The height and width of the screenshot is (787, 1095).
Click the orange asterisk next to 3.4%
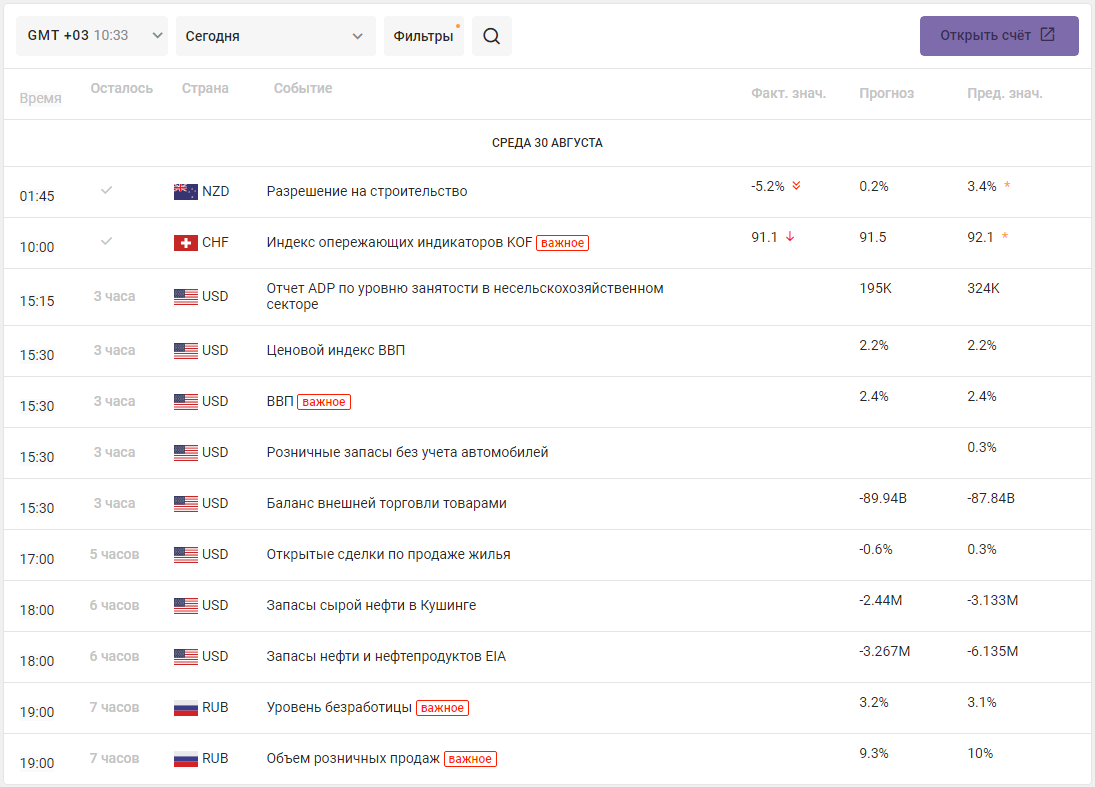pos(1007,186)
